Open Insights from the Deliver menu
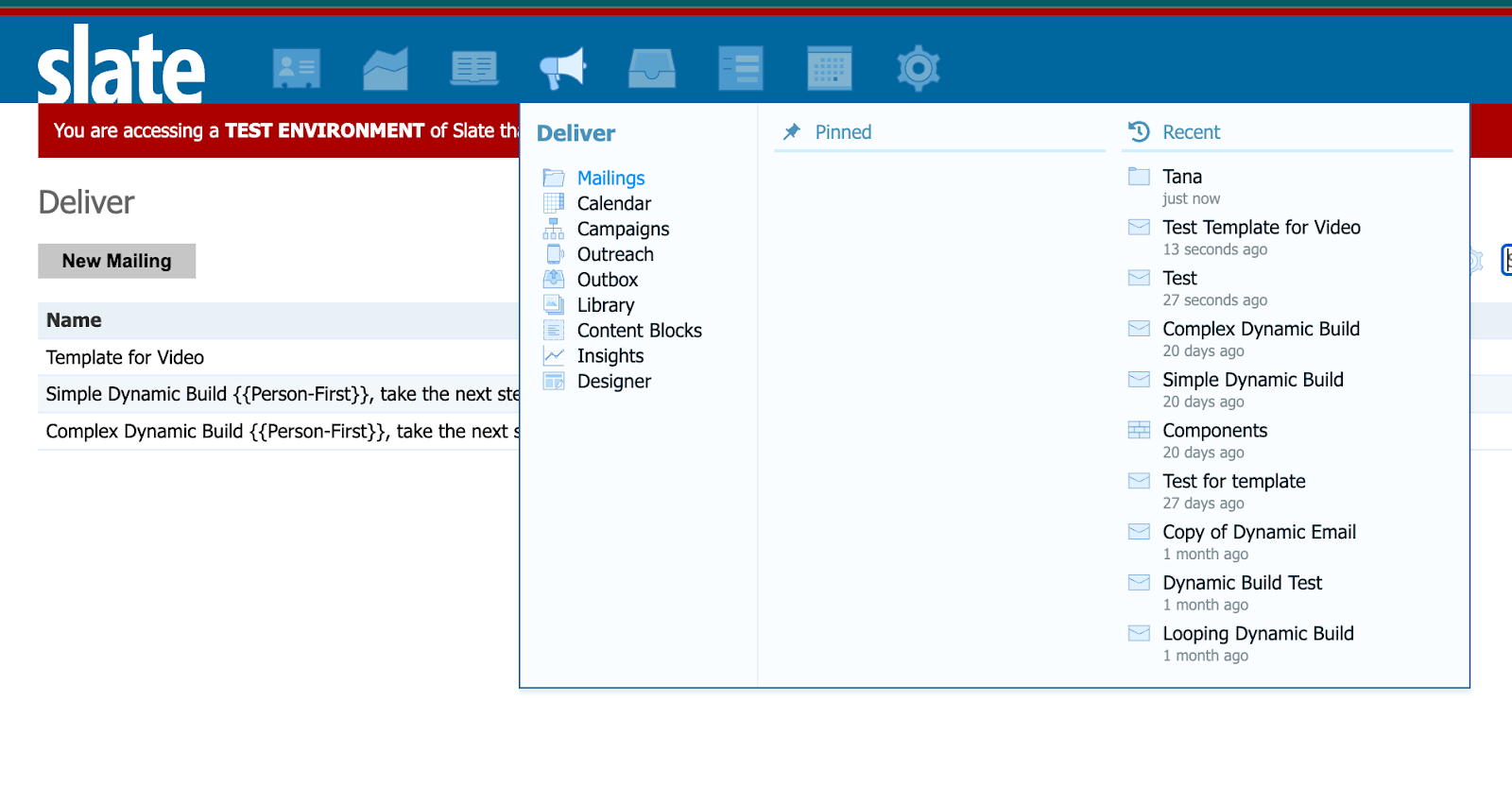This screenshot has width=1512, height=787. (610, 356)
